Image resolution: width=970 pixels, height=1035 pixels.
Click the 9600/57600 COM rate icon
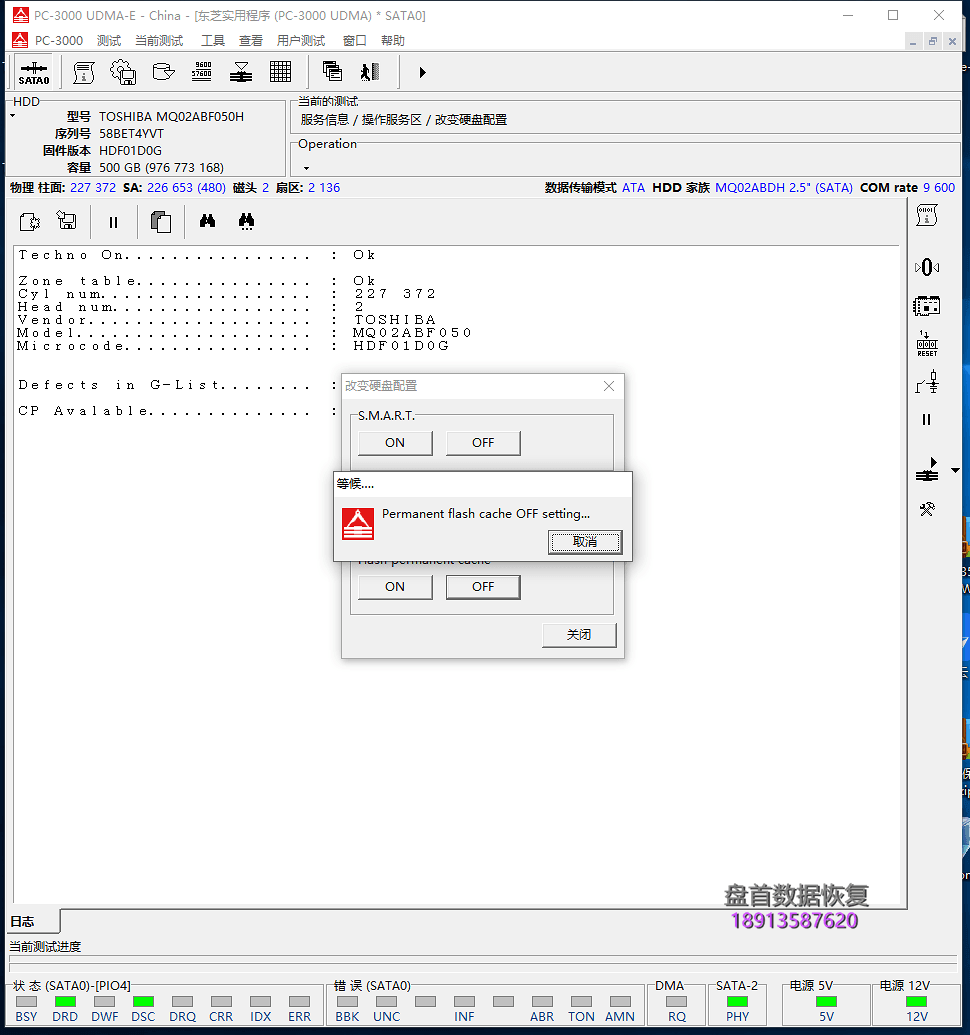click(x=202, y=71)
